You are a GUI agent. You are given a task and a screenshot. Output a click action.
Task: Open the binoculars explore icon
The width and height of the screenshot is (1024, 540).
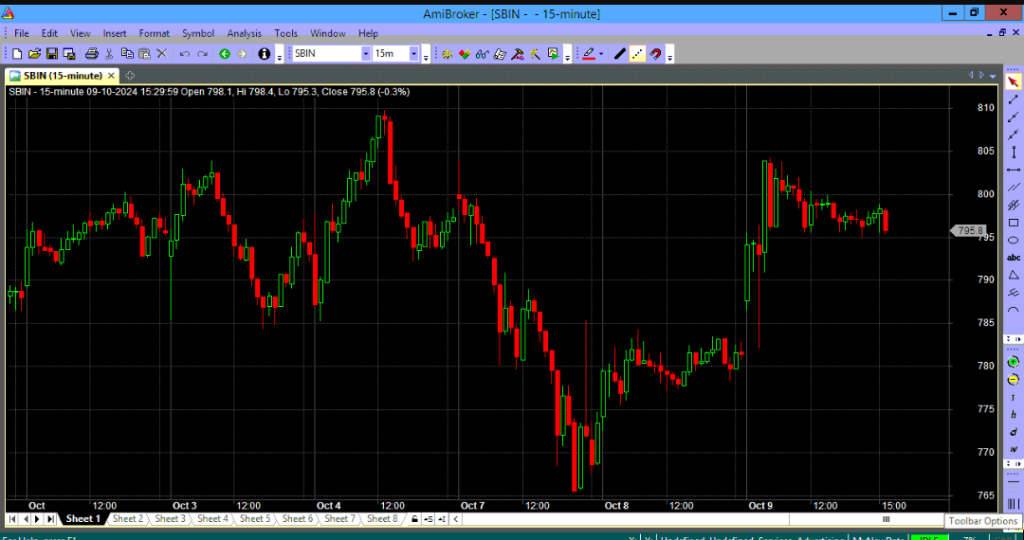[482, 54]
